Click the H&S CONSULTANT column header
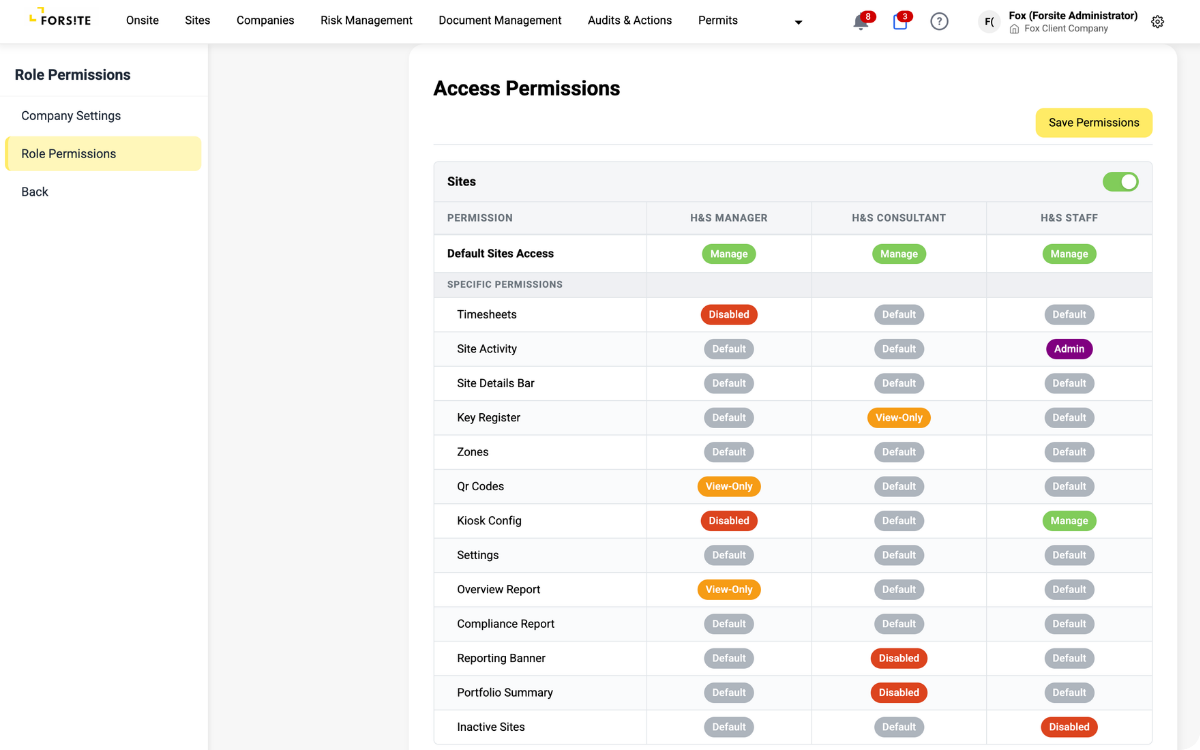The width and height of the screenshot is (1200, 750). click(899, 218)
